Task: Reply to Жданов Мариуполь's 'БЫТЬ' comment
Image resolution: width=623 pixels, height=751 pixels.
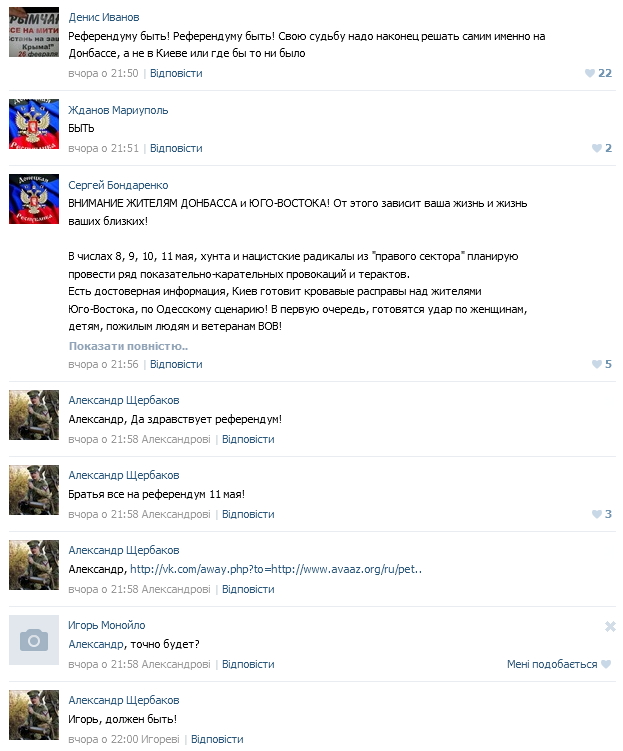Action: pos(176,148)
